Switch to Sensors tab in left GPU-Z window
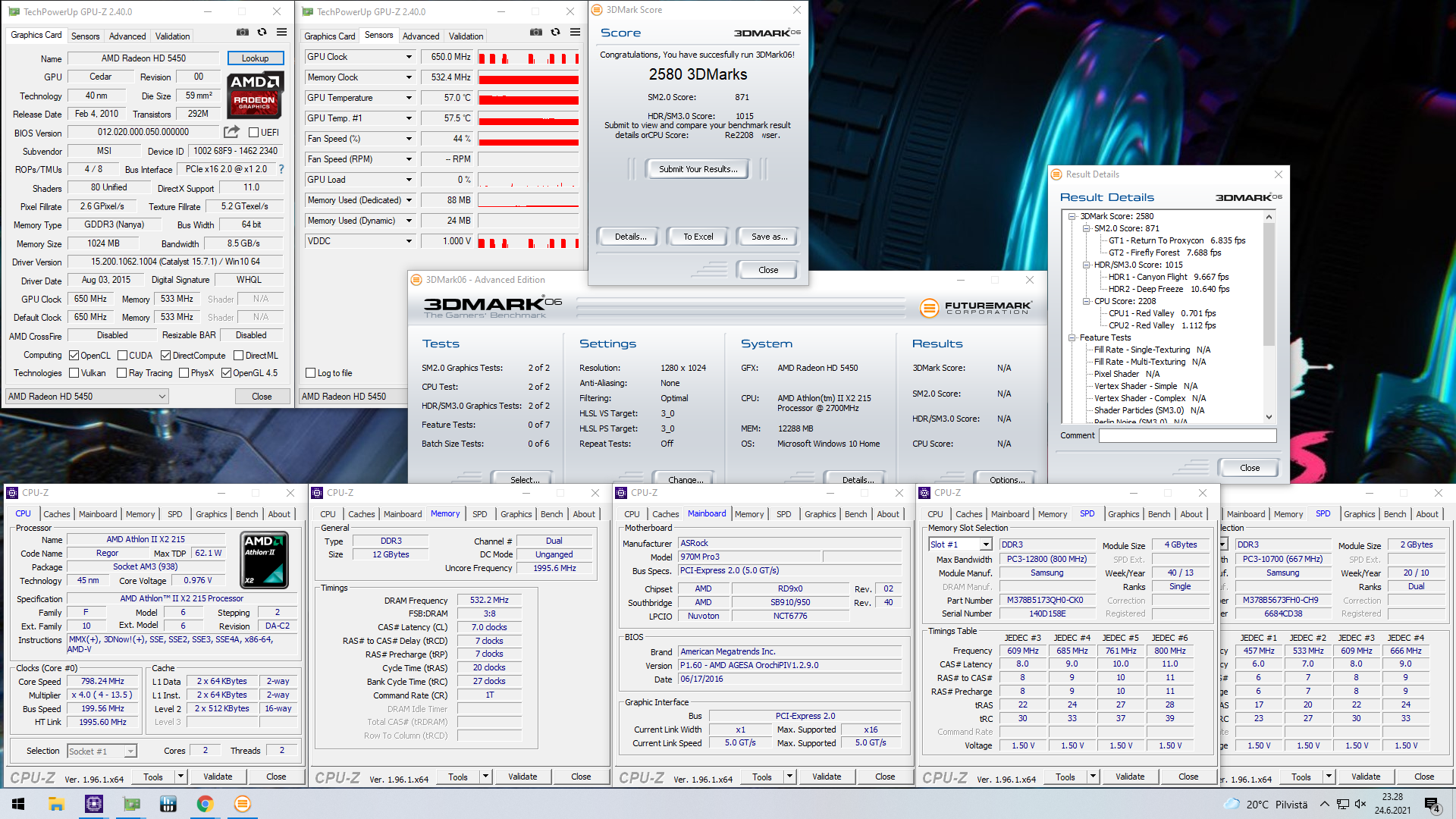 click(86, 36)
